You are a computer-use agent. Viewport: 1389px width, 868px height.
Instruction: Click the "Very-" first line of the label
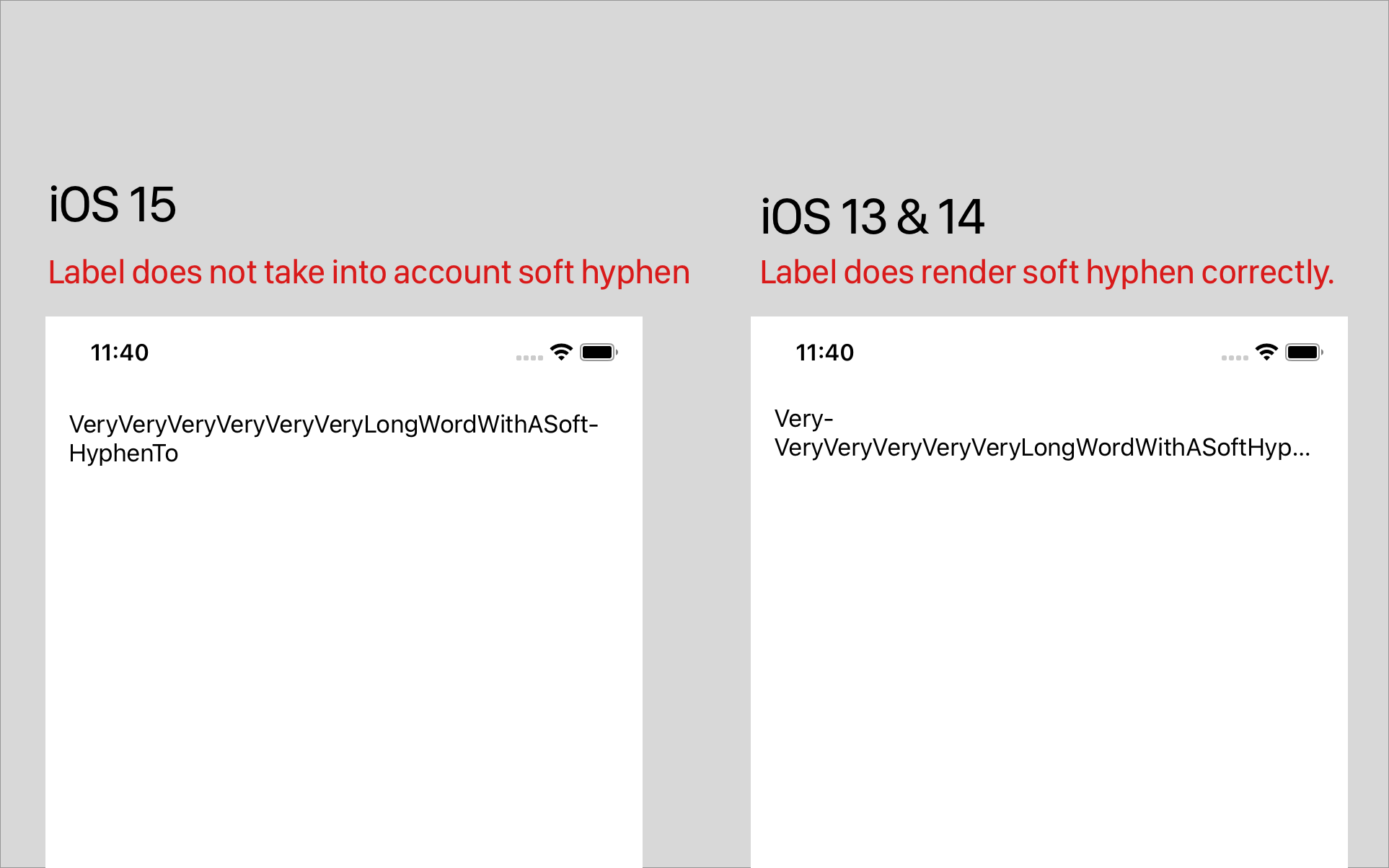pos(804,419)
